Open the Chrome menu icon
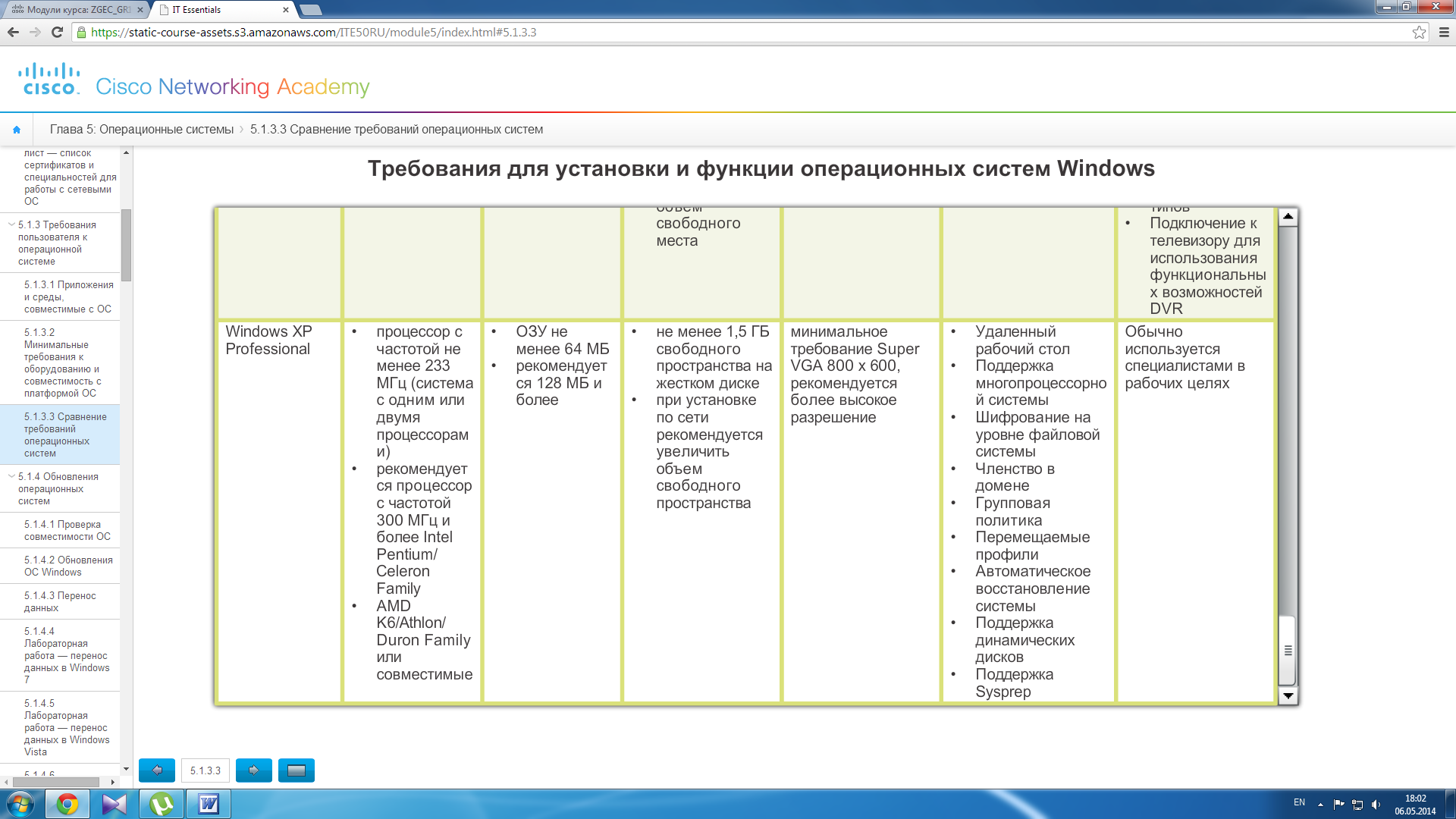Image resolution: width=1456 pixels, height=819 pixels. pyautogui.click(x=1444, y=32)
